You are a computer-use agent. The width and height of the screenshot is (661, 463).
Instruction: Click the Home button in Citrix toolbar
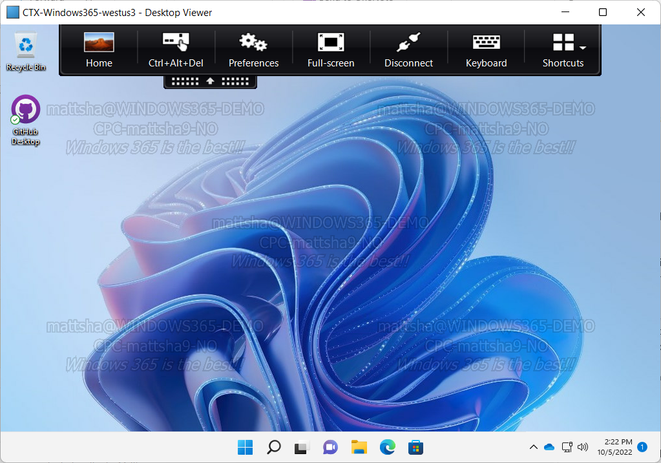tap(99, 49)
